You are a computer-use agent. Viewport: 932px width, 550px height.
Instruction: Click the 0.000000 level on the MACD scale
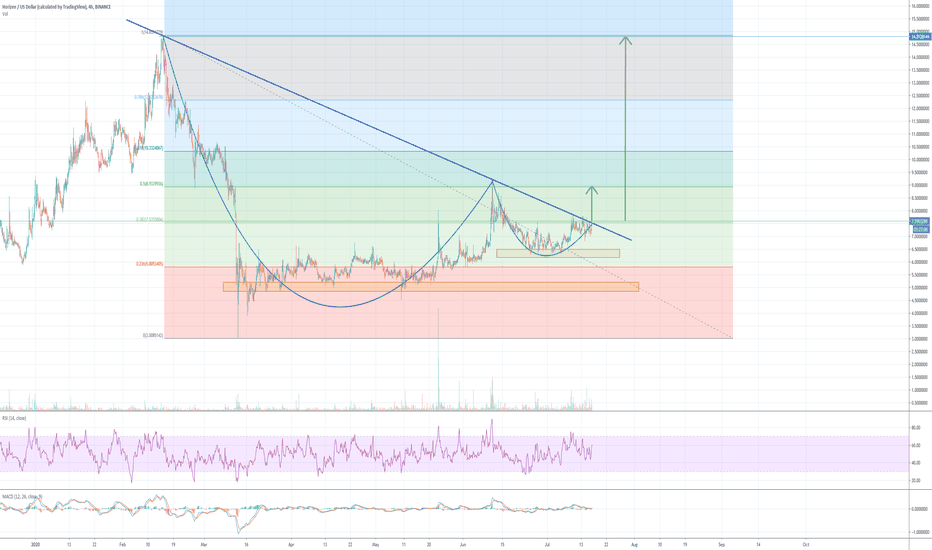coord(920,509)
